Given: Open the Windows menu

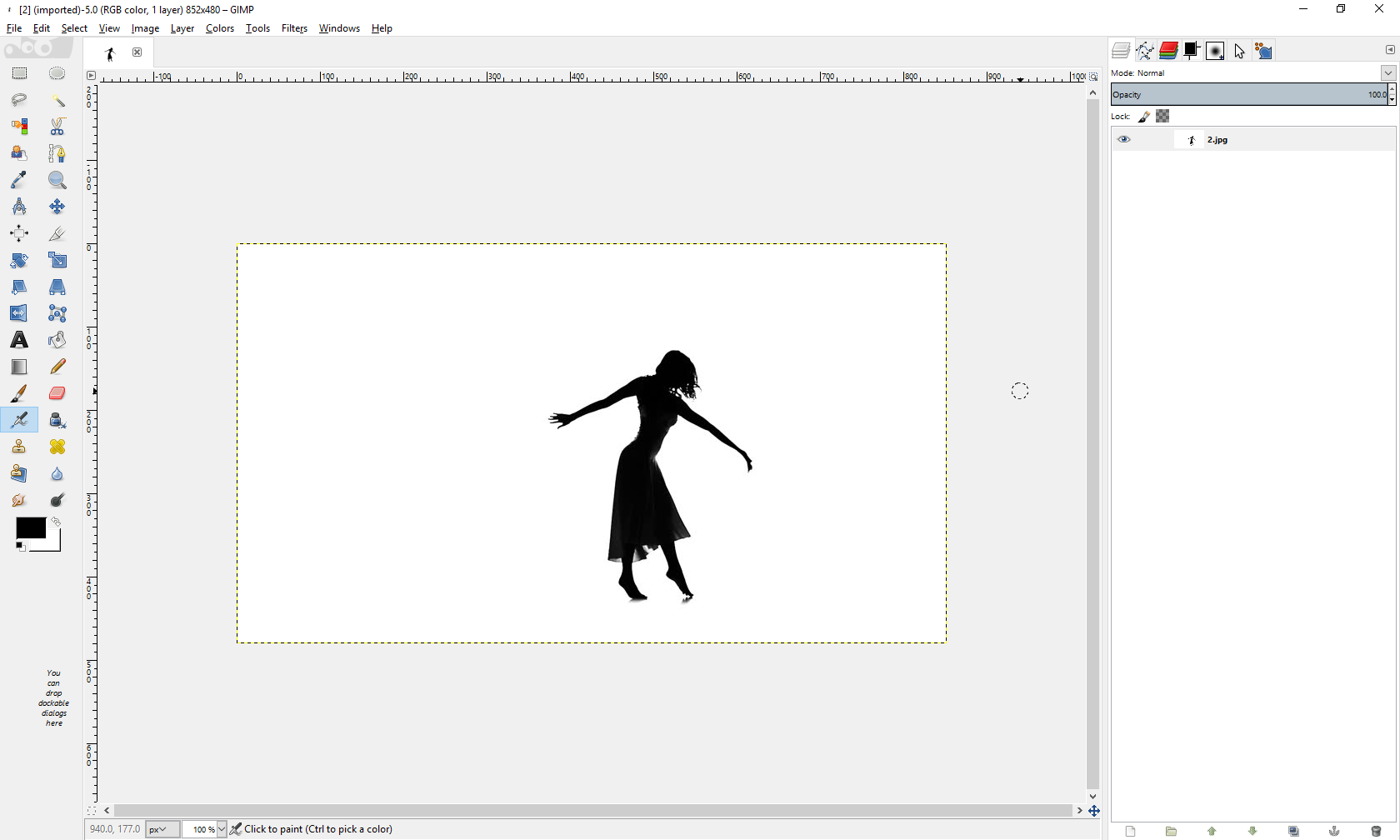Looking at the screenshot, I should 339,28.
